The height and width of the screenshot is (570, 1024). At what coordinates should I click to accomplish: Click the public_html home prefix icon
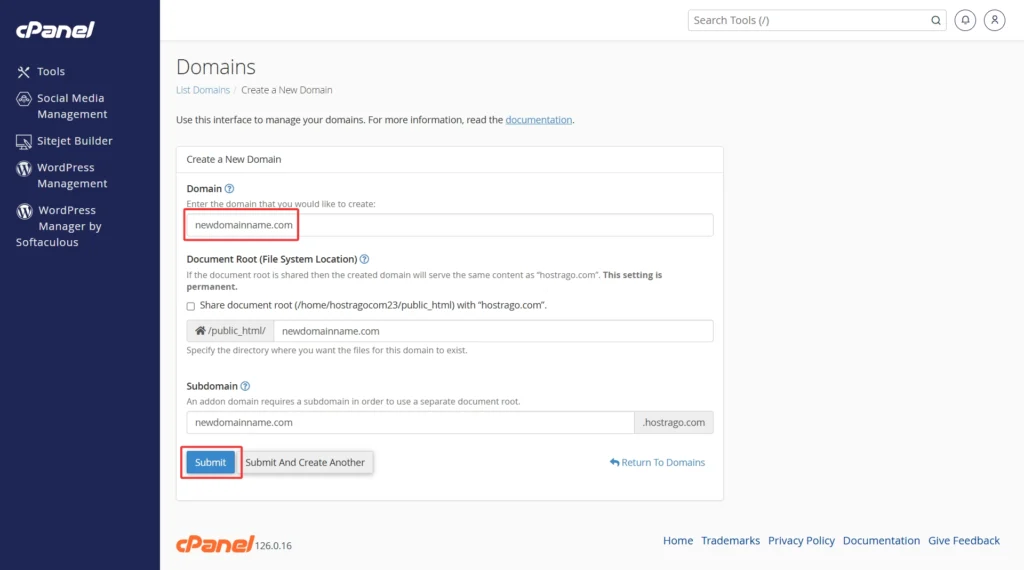(x=200, y=330)
